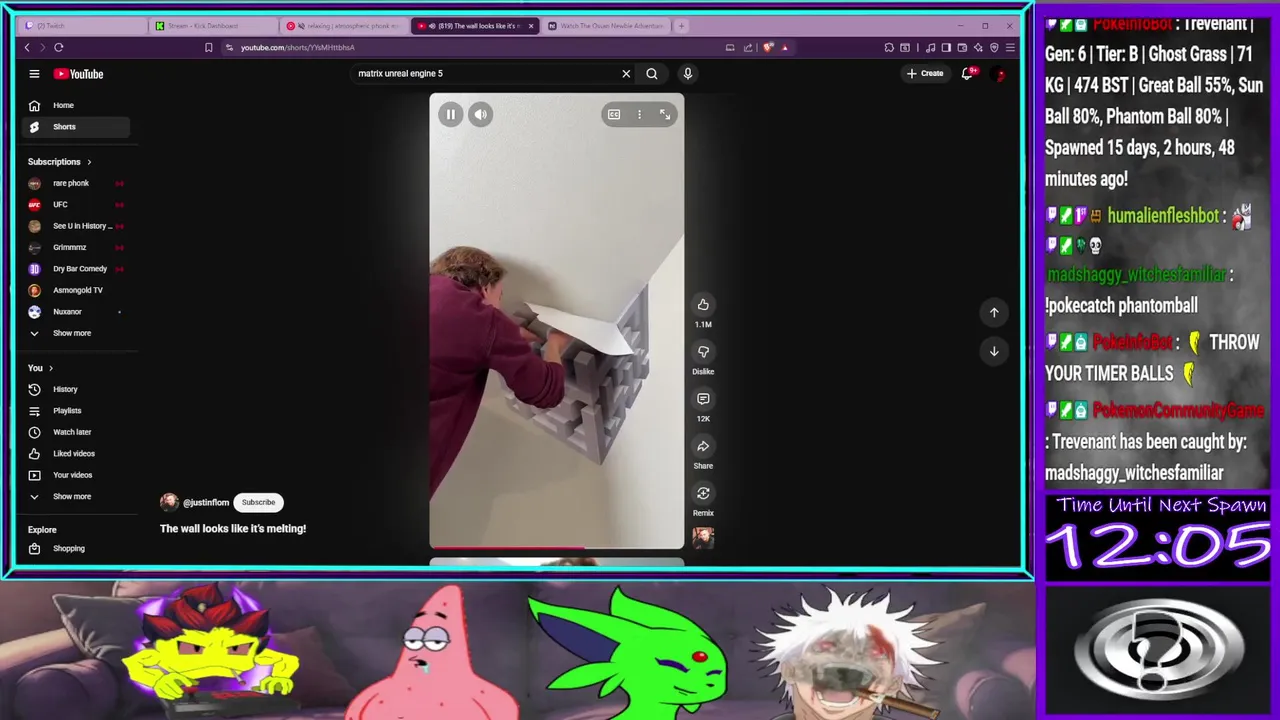1280x720 pixels.
Task: Open the YouTube hamburger guide menu
Action: pyautogui.click(x=34, y=74)
